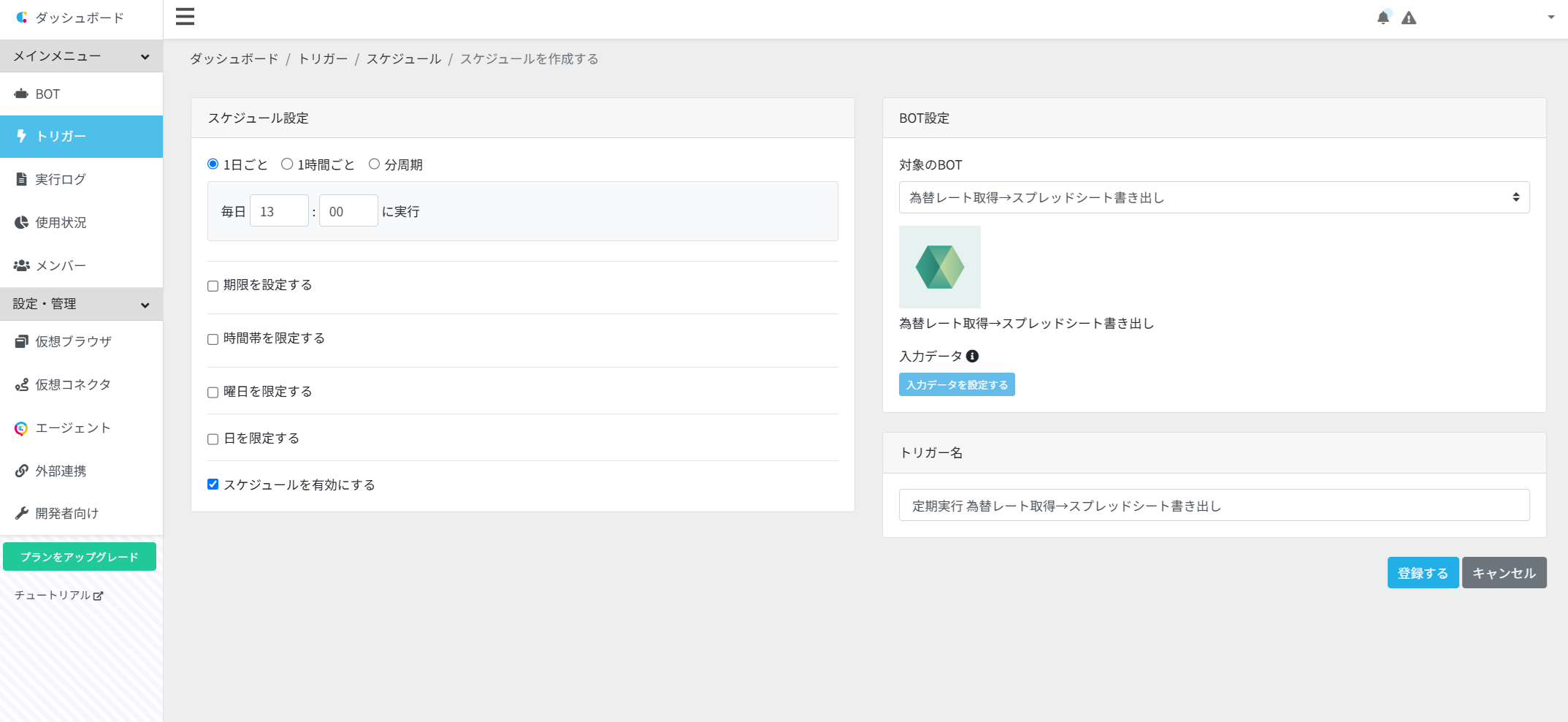Select the BOT robot icon in sidebar
The image size is (1568, 722).
point(20,94)
